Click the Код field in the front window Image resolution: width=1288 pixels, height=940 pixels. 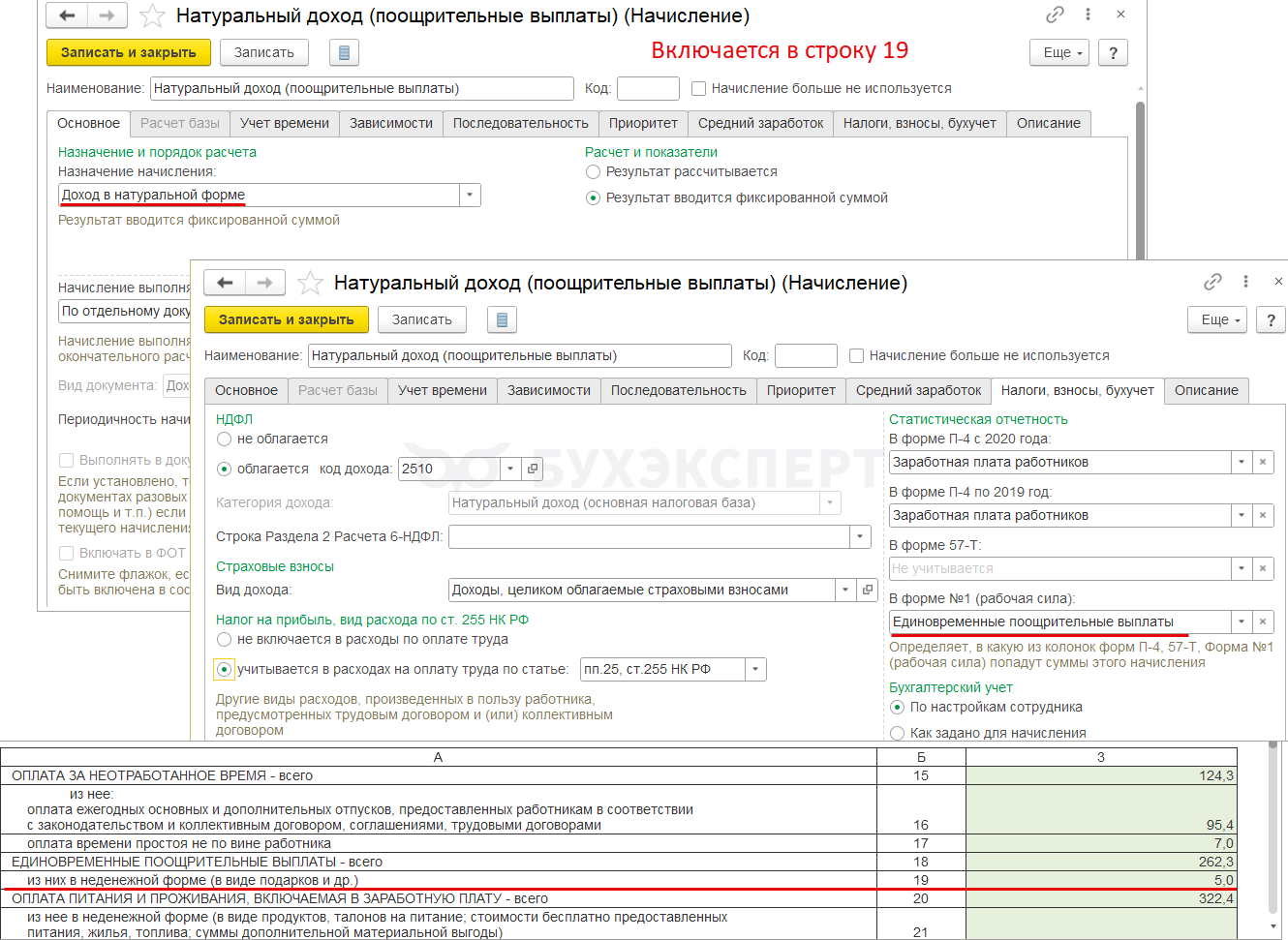pyautogui.click(x=806, y=355)
